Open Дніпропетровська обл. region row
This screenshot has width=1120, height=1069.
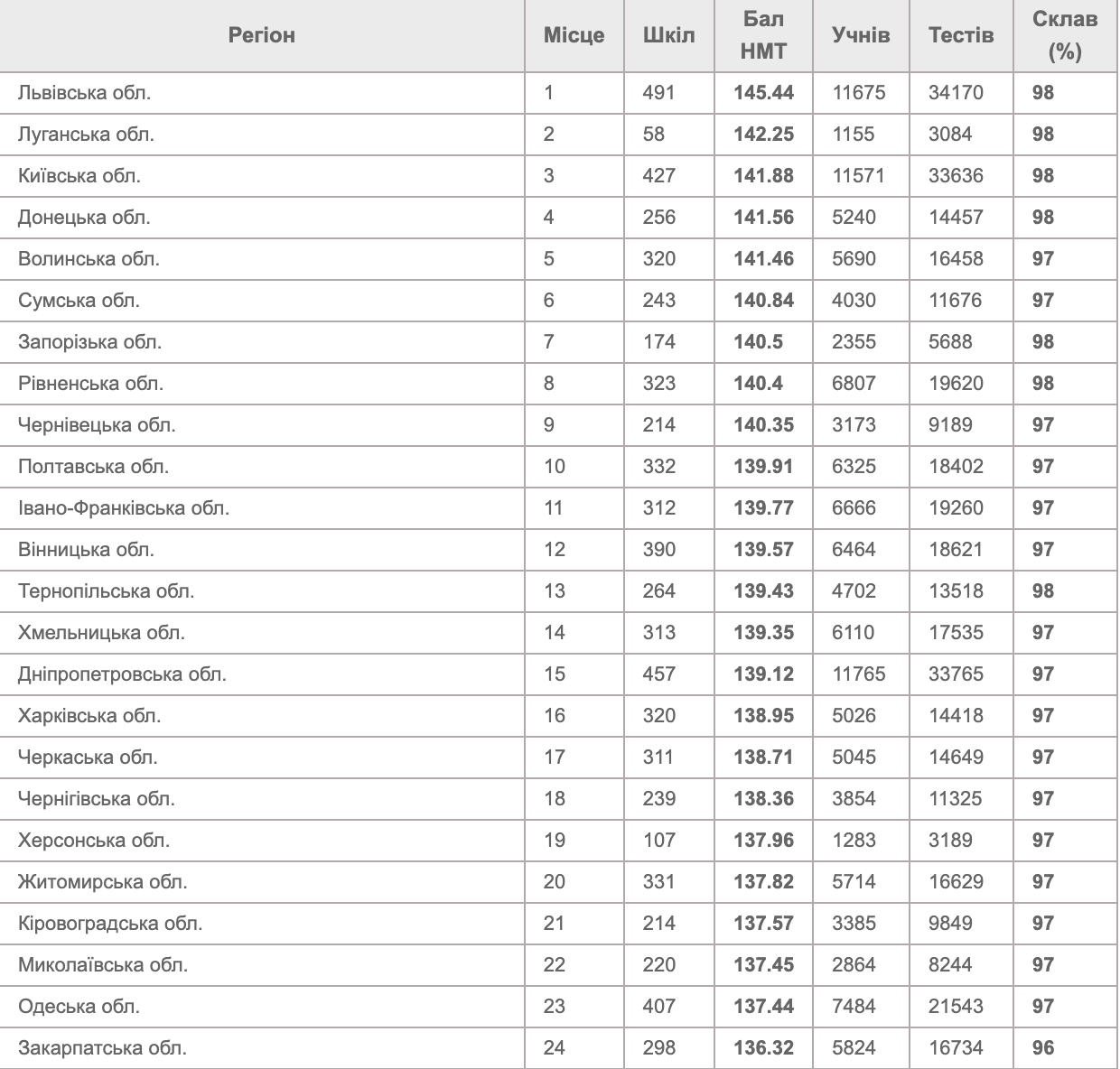click(122, 674)
